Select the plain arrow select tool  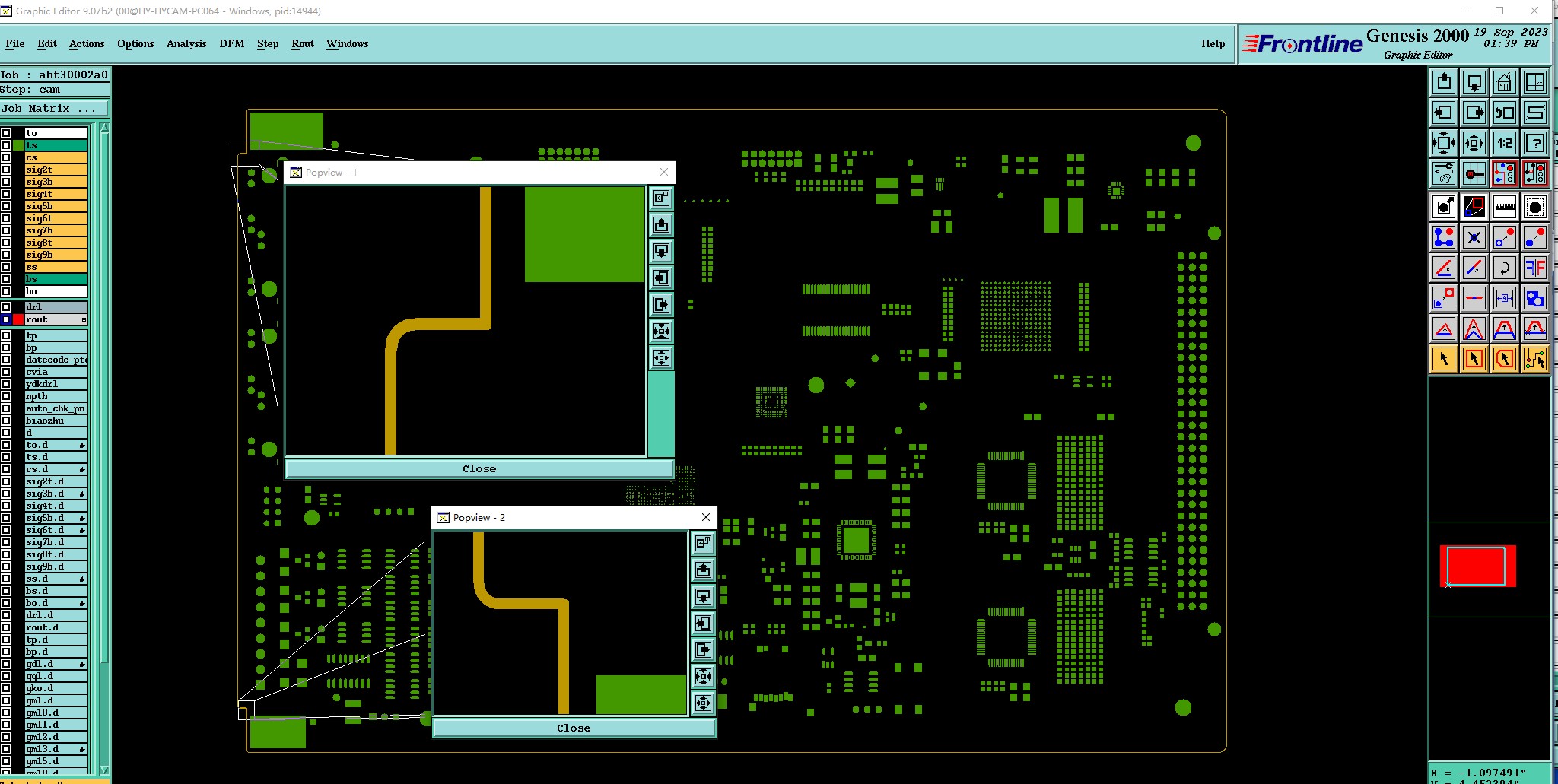[x=1444, y=359]
